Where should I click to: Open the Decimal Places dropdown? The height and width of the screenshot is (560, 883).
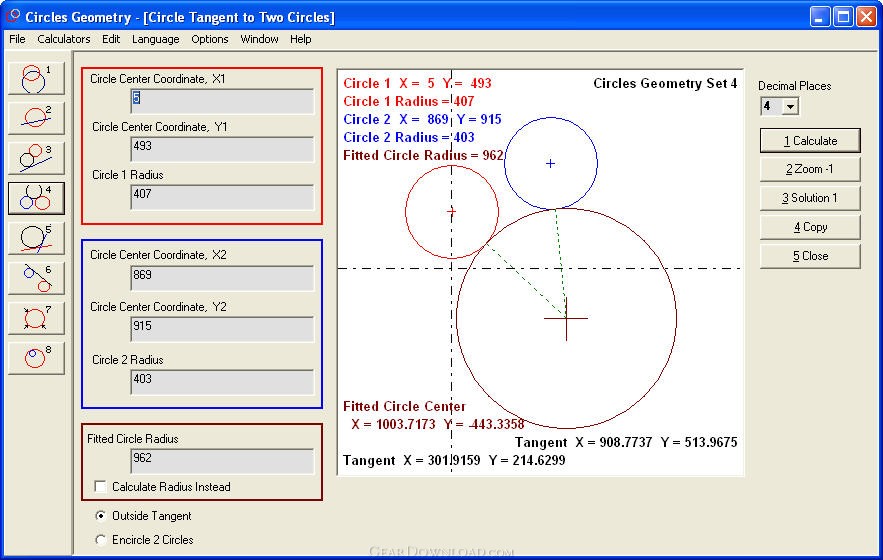[791, 106]
